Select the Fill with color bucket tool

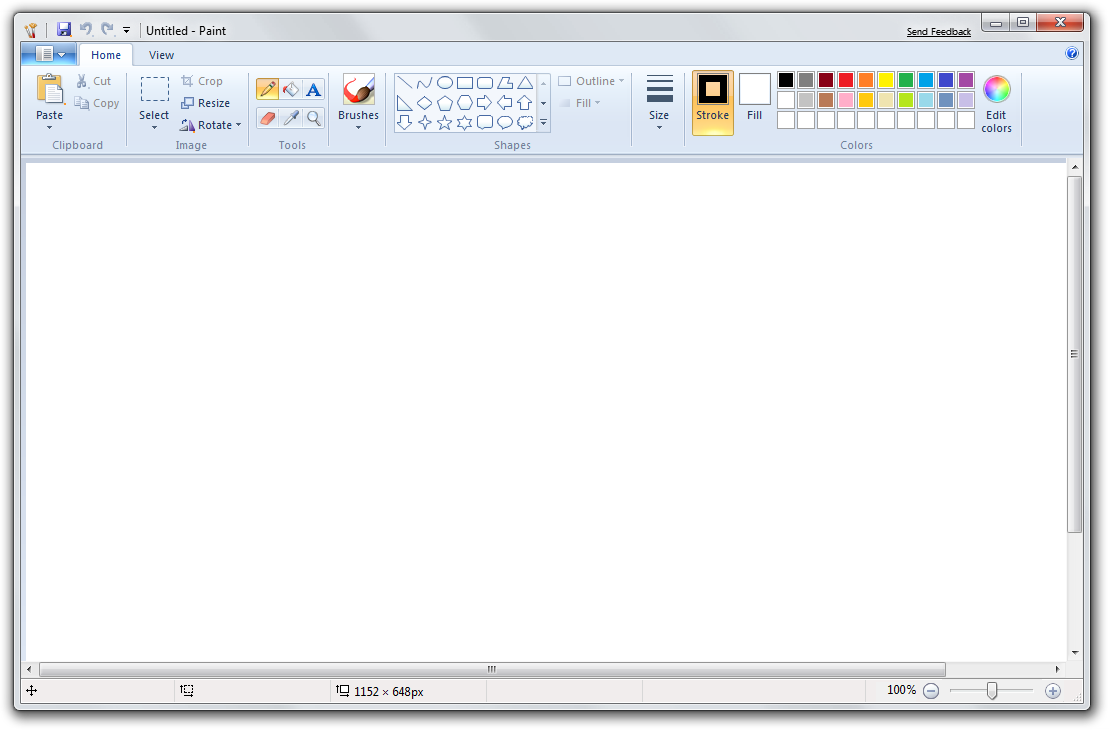click(291, 89)
